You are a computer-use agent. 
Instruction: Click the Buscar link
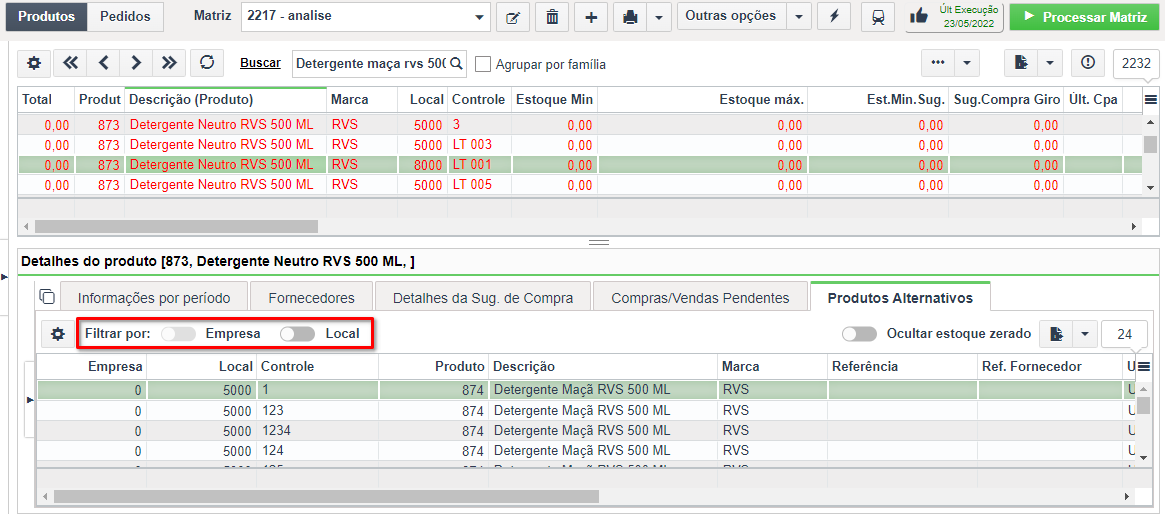[x=260, y=63]
